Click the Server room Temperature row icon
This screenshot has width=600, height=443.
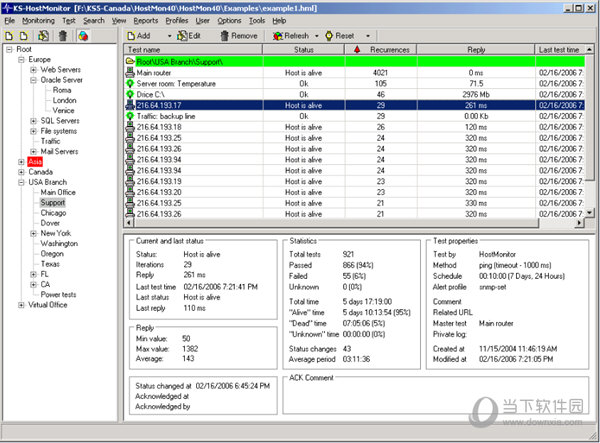[130, 83]
